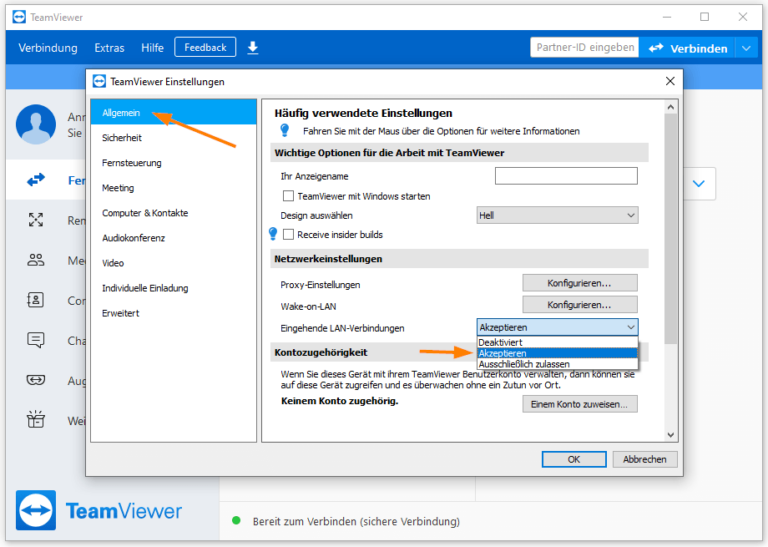Open Individuelle Einladung settings category

click(x=173, y=288)
